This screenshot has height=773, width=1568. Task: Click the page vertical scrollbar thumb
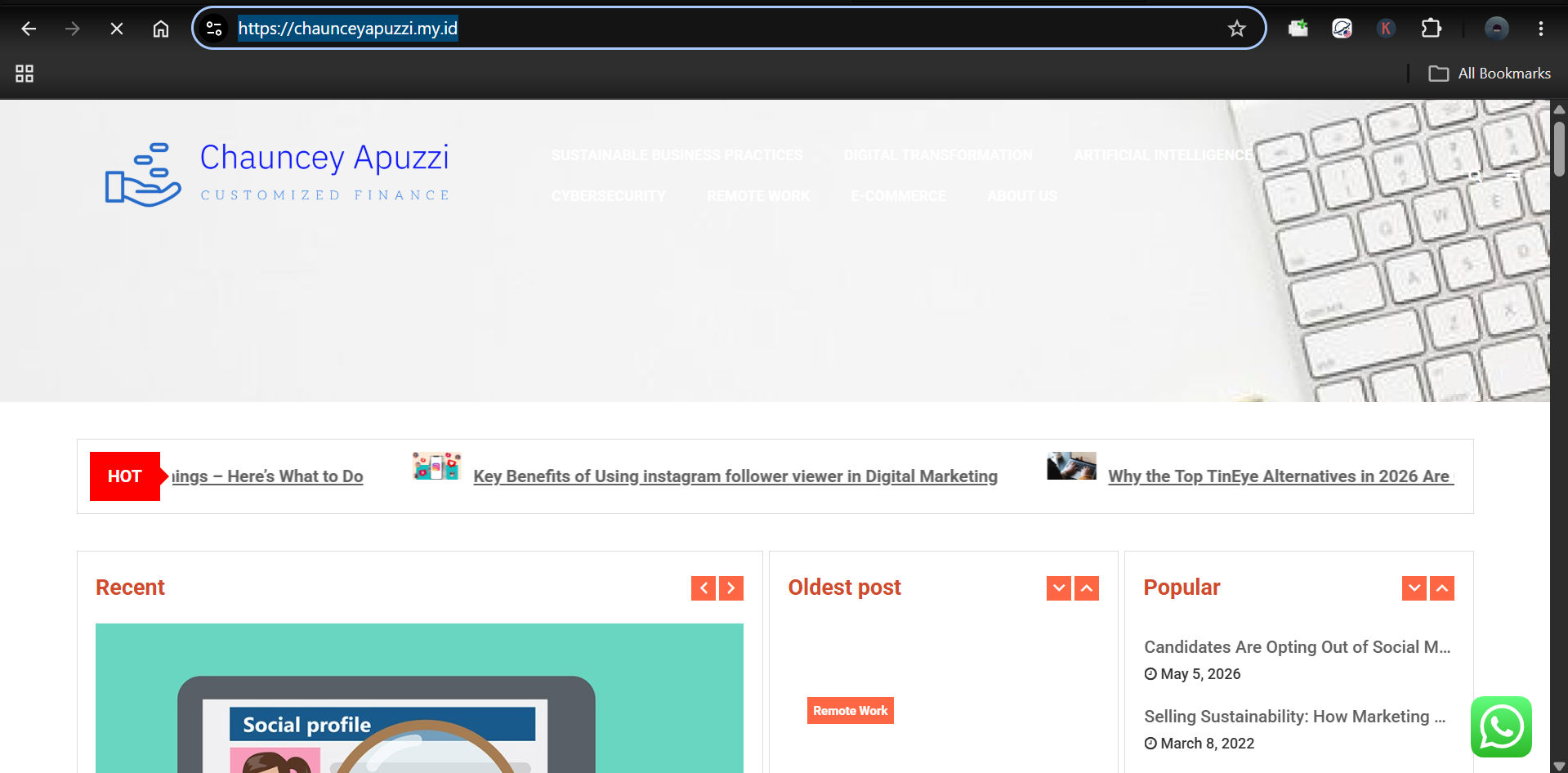pyautogui.click(x=1559, y=149)
